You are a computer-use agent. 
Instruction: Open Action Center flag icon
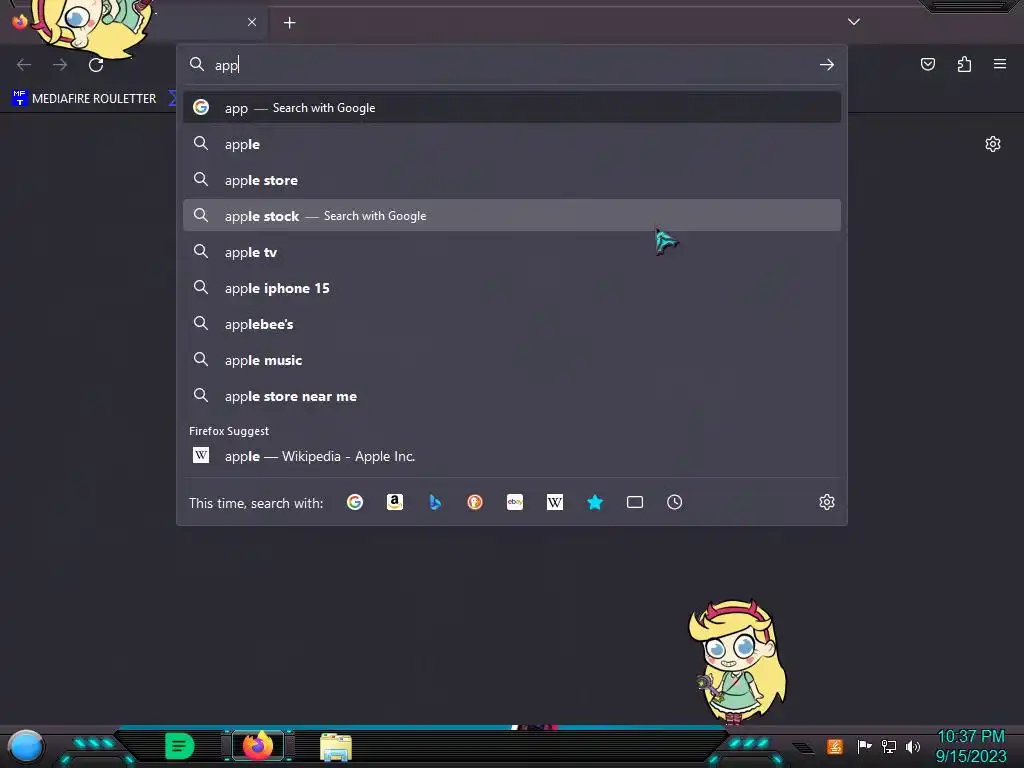tap(864, 746)
